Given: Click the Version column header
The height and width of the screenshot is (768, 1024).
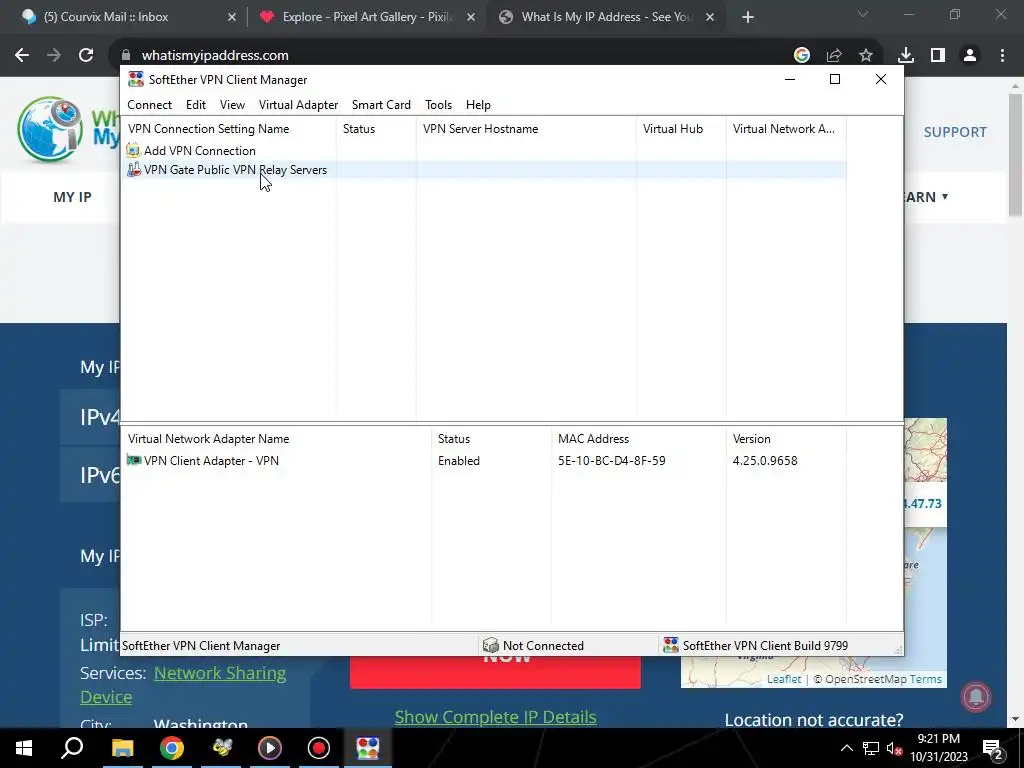Looking at the screenshot, I should tap(786, 439).
